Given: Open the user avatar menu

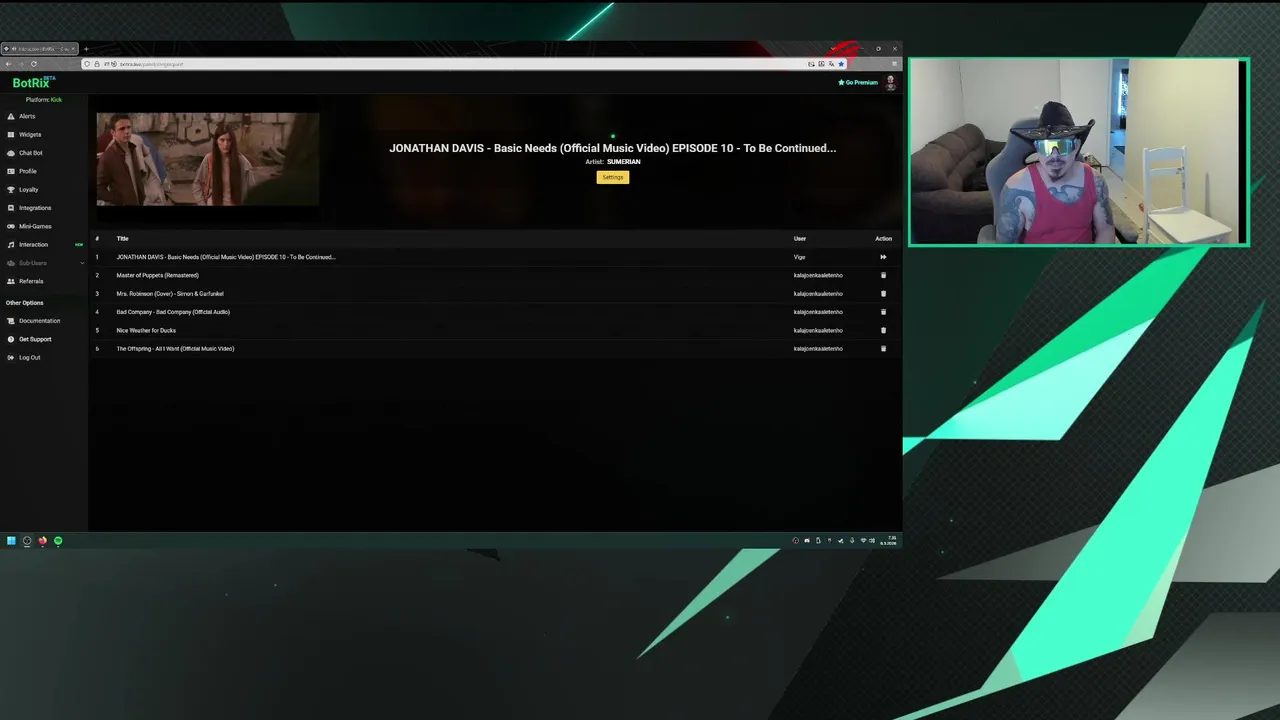Looking at the screenshot, I should [x=890, y=83].
